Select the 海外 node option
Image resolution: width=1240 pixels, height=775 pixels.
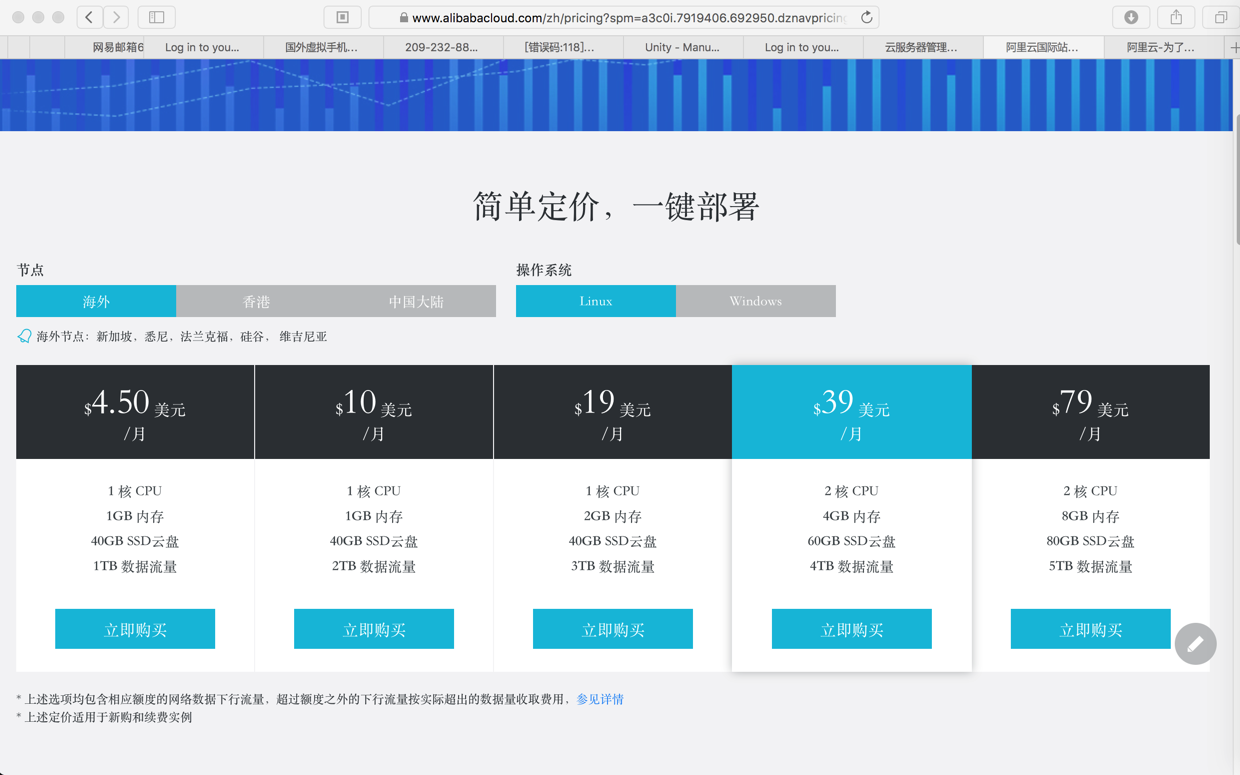click(x=96, y=301)
